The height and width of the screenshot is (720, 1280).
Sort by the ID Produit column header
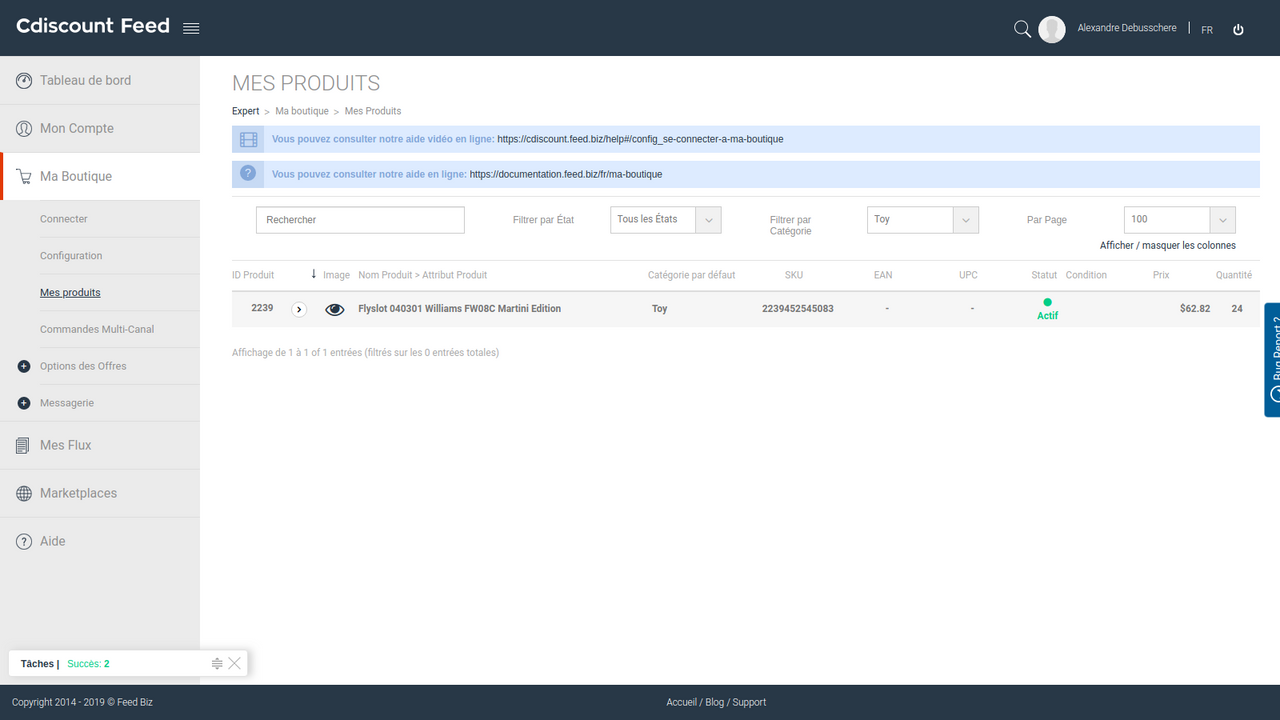pyautogui.click(x=253, y=275)
